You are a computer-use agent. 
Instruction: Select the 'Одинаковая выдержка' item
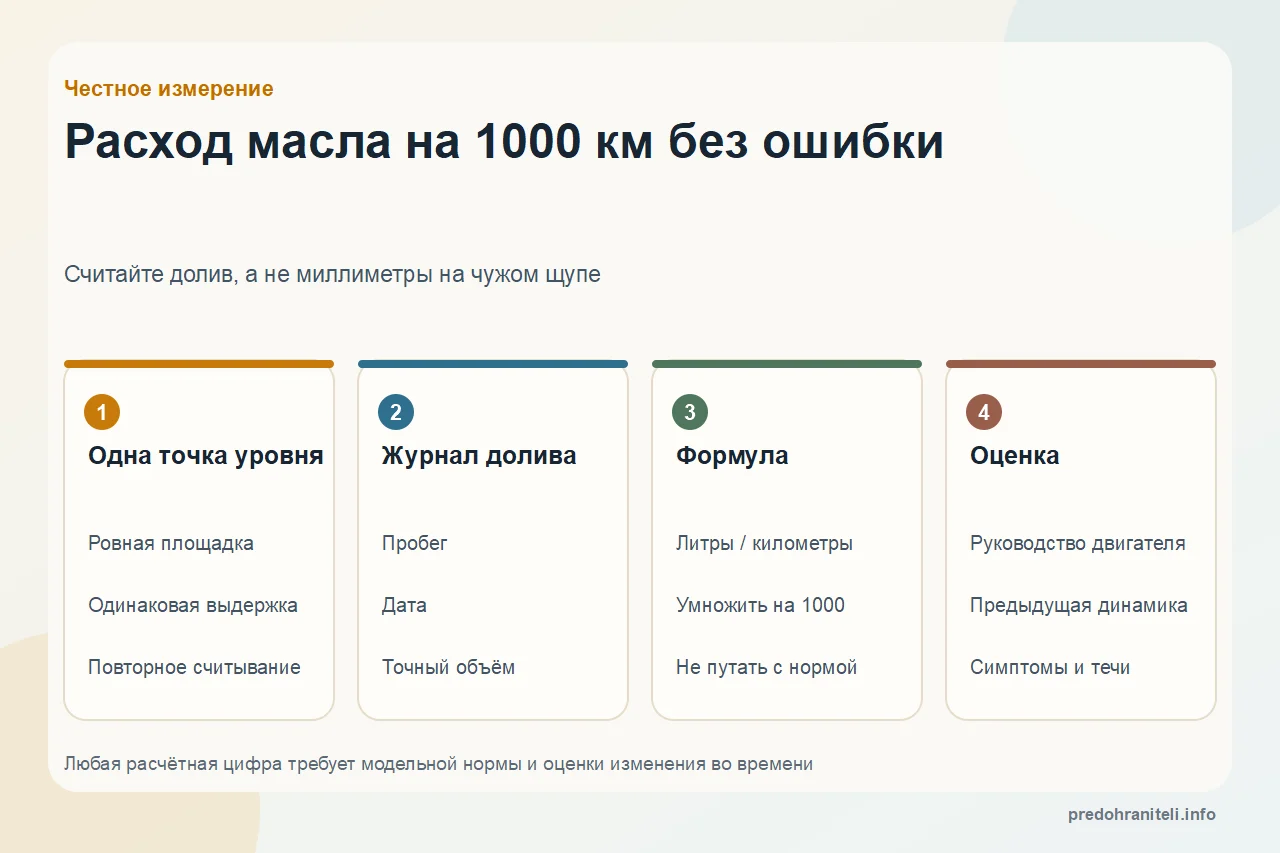193,605
